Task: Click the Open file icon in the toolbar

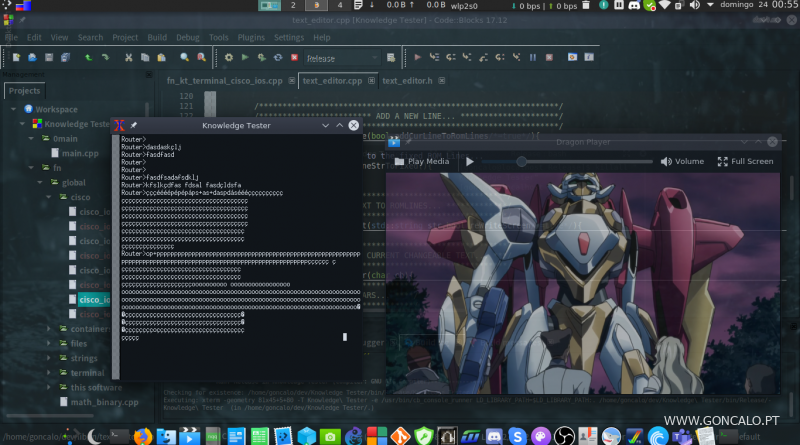Action: click(x=32, y=58)
